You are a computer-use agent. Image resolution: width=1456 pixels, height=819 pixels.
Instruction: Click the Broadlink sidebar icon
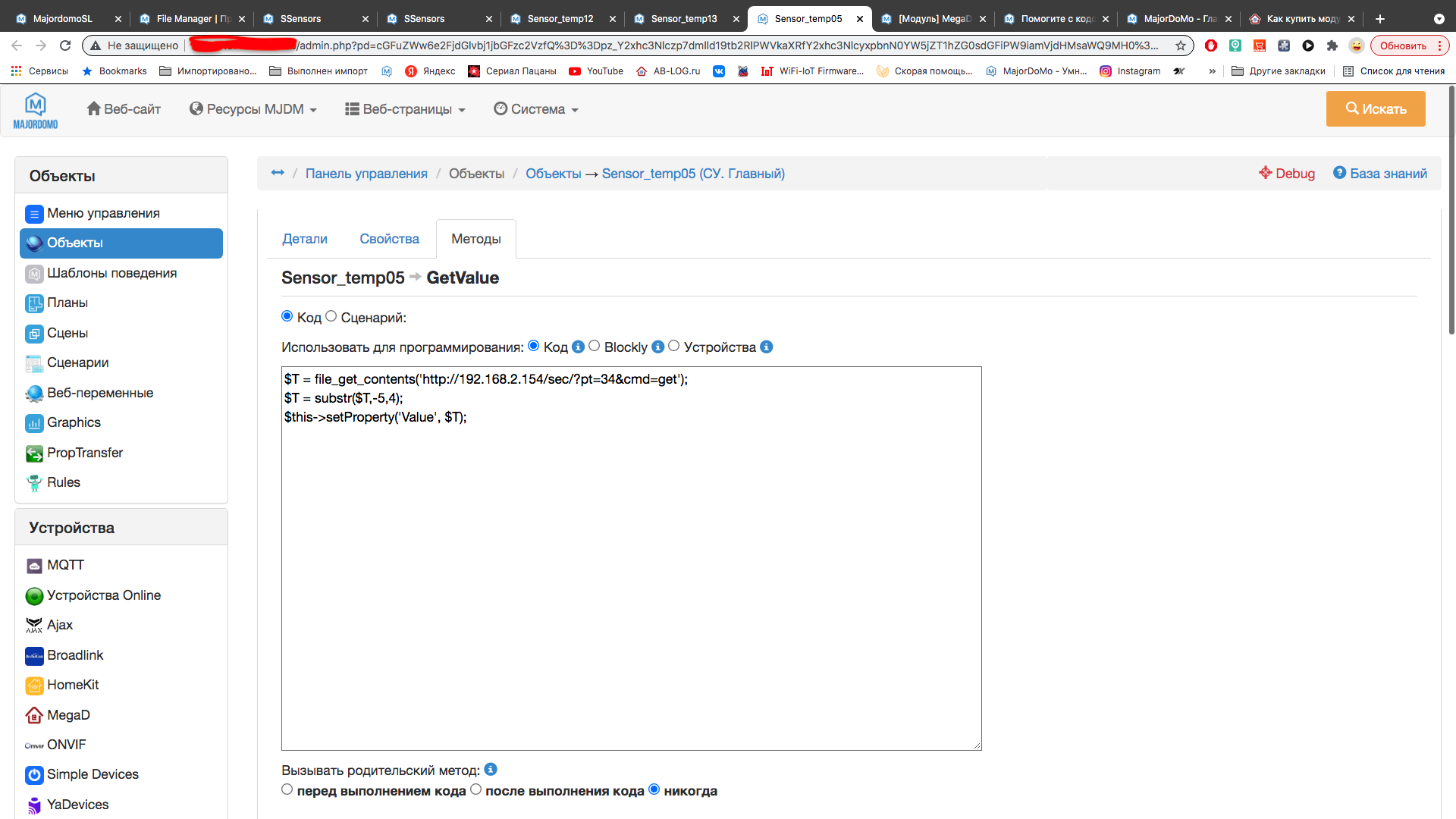tap(34, 656)
